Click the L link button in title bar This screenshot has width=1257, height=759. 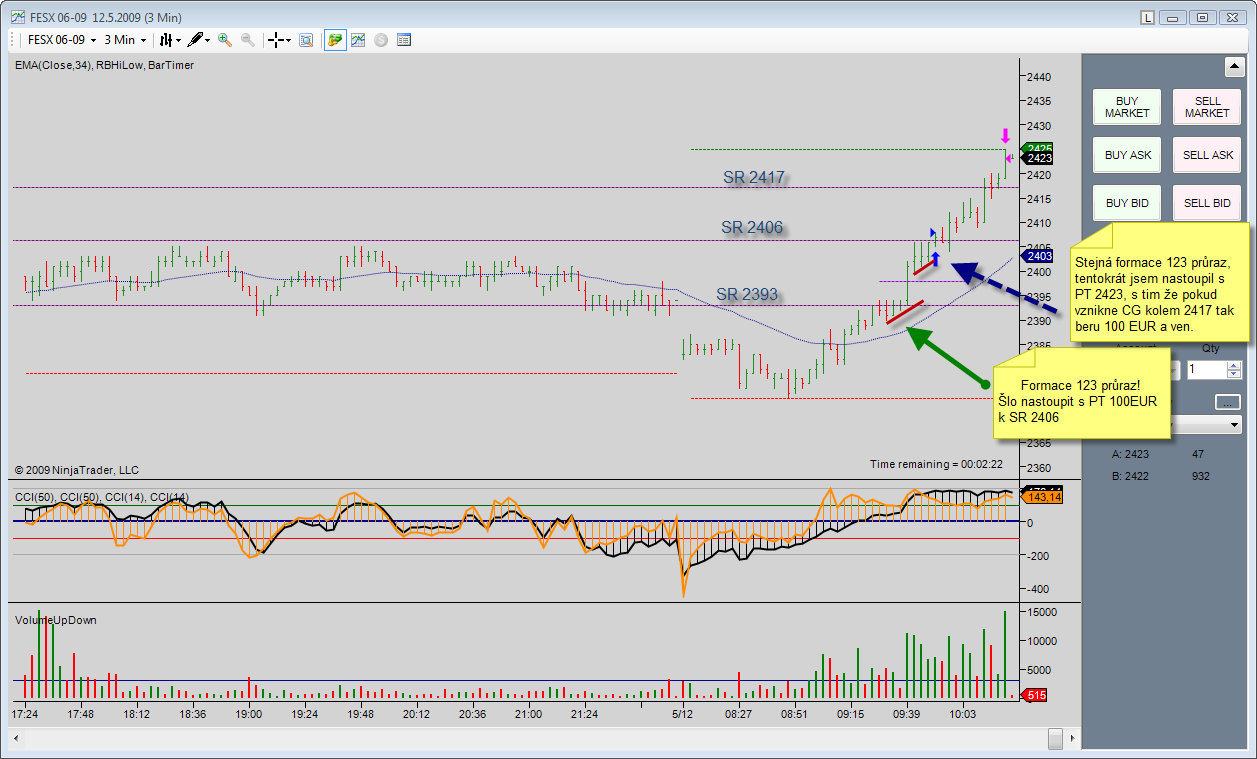click(x=1147, y=17)
